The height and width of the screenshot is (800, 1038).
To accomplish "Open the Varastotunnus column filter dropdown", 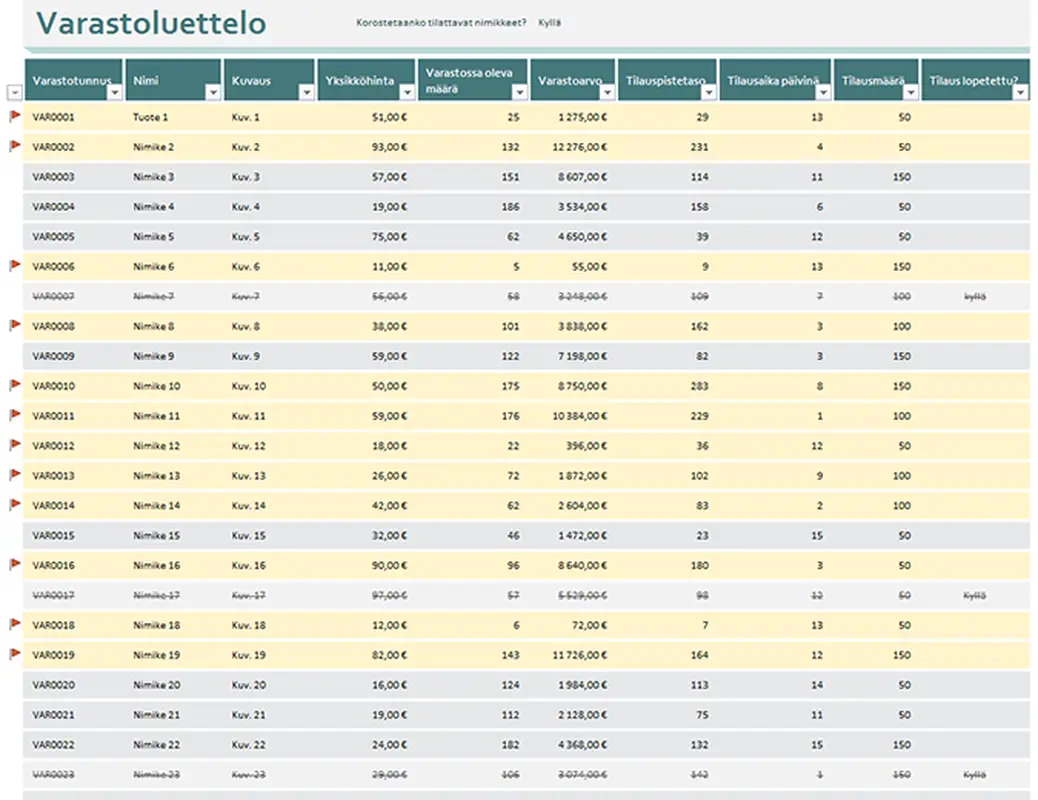I will [x=115, y=93].
